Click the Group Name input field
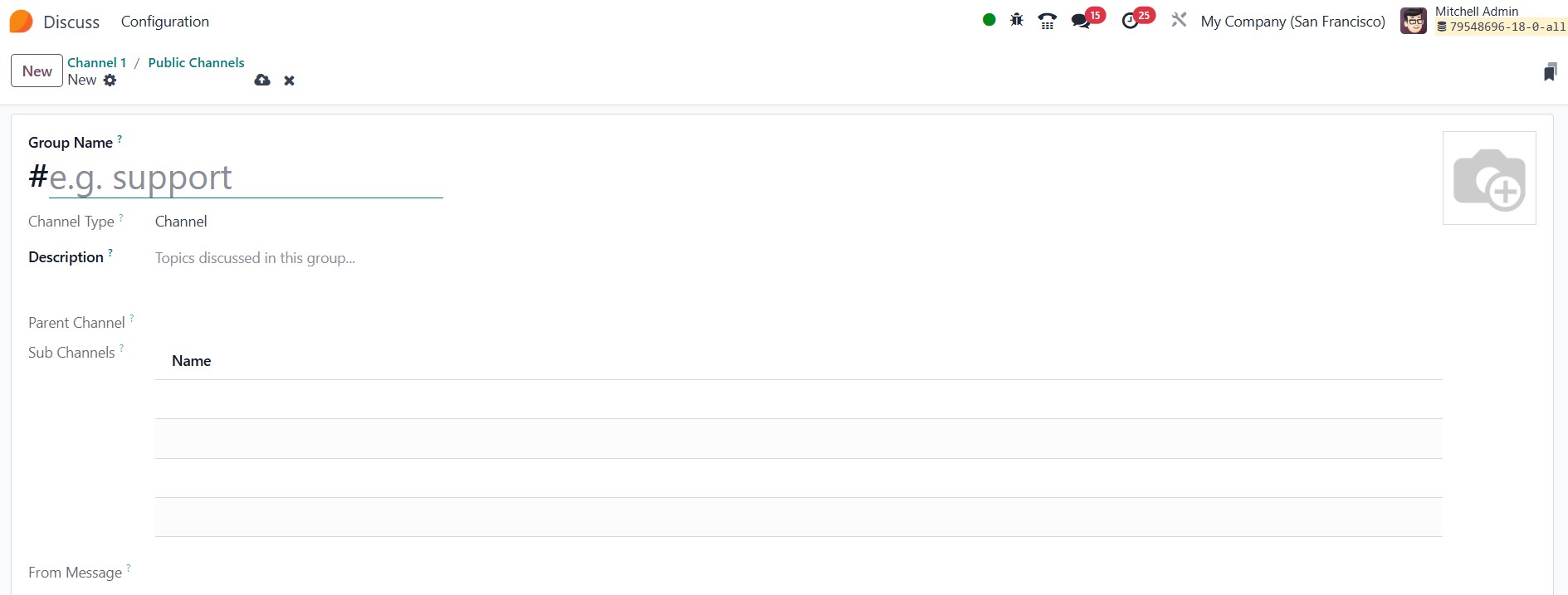 (246, 178)
